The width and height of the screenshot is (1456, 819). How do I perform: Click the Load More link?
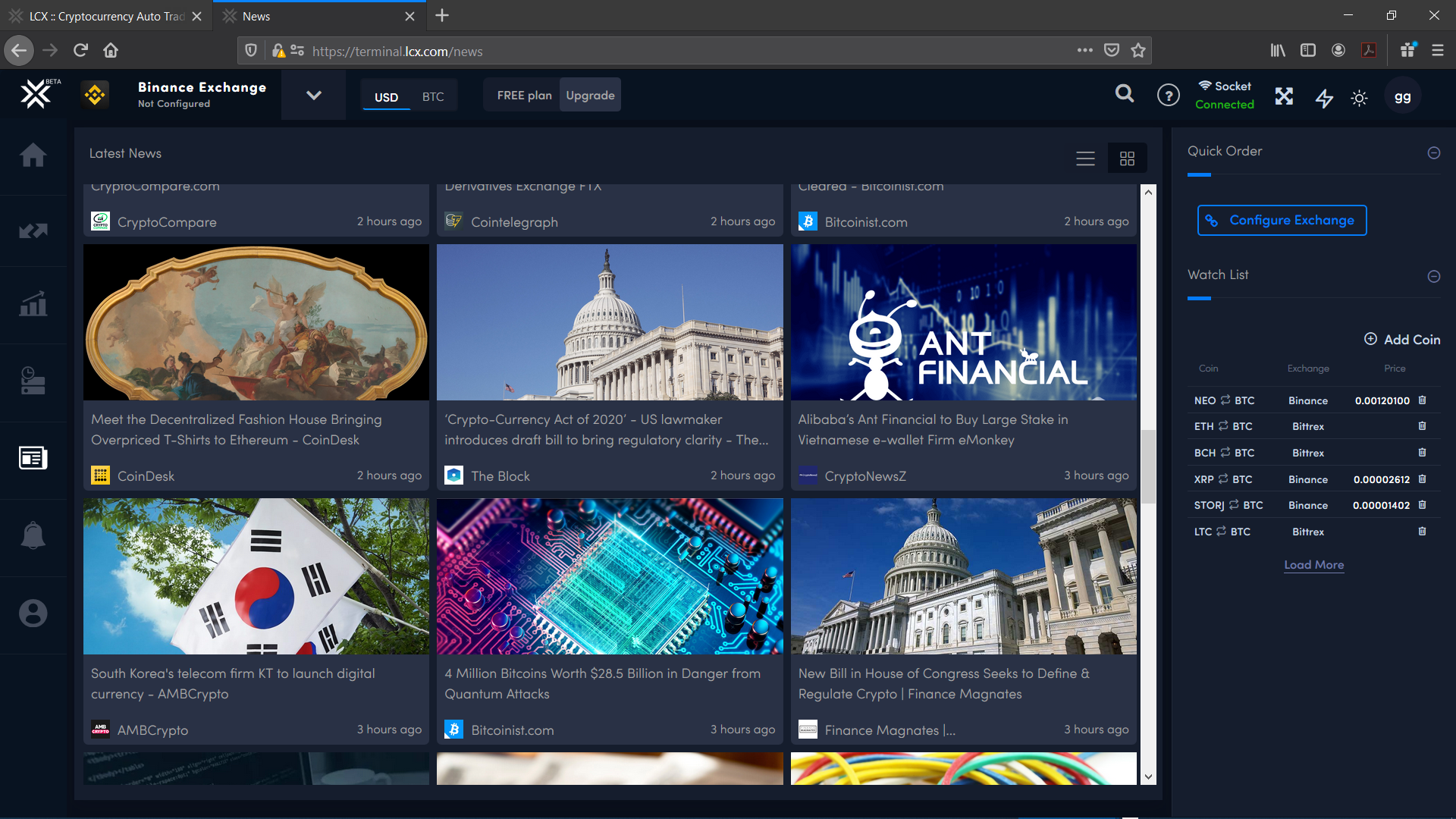coord(1313,565)
